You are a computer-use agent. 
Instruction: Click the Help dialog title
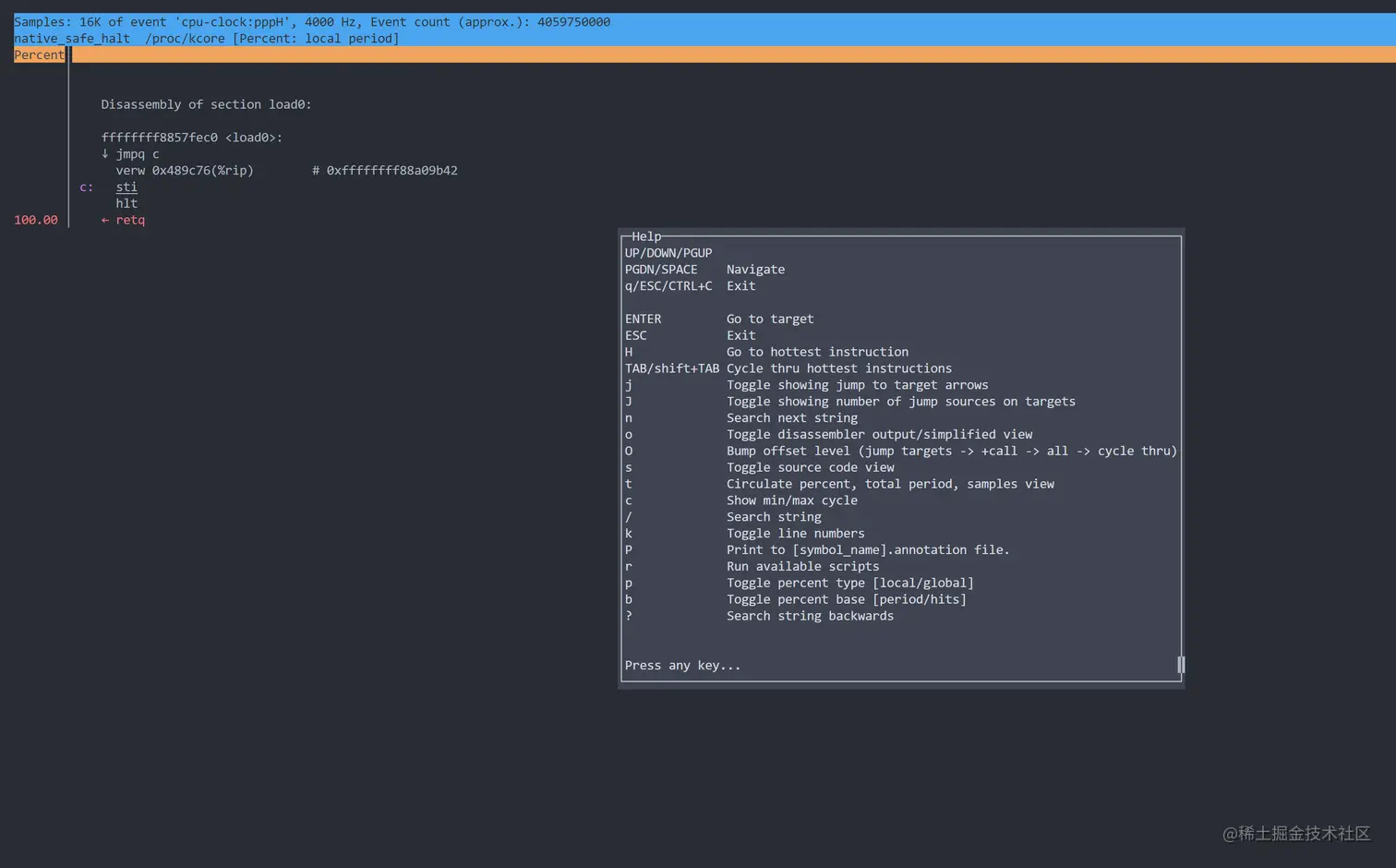coord(646,236)
